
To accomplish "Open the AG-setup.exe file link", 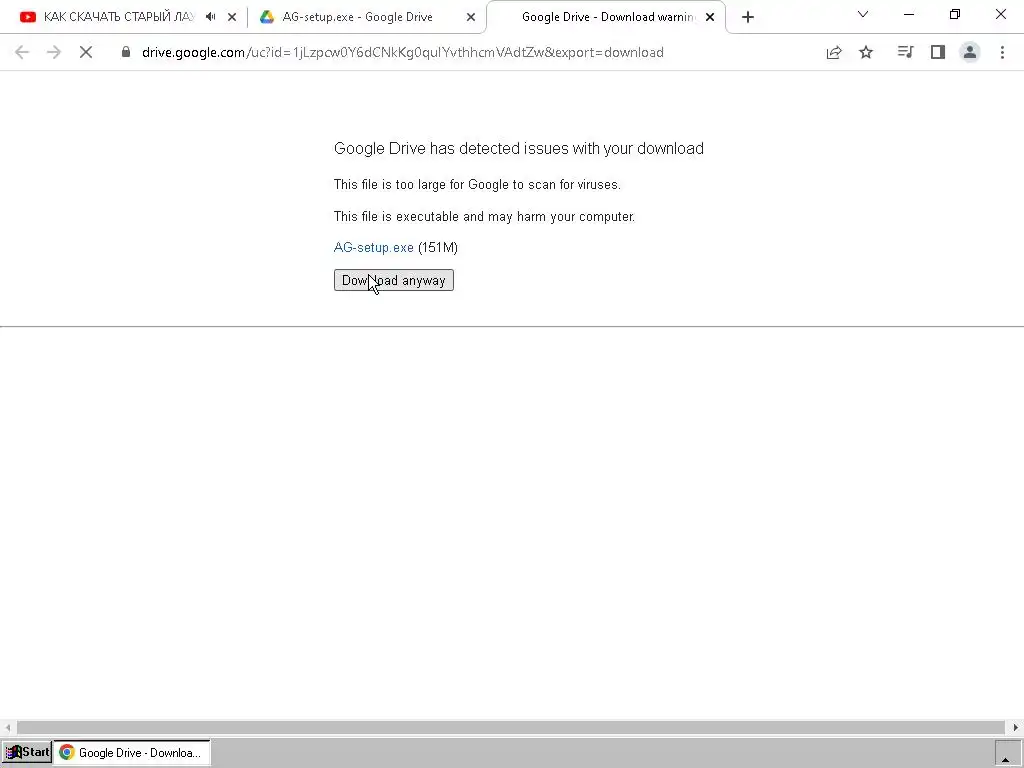I will pos(374,248).
